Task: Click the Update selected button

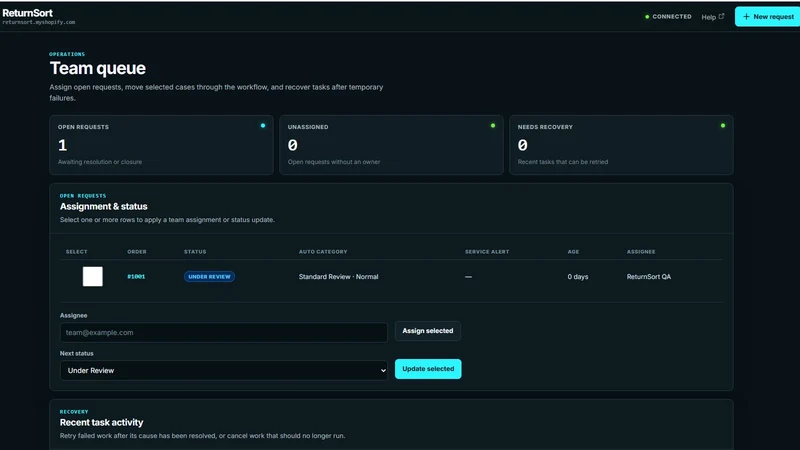Action: [x=428, y=369]
